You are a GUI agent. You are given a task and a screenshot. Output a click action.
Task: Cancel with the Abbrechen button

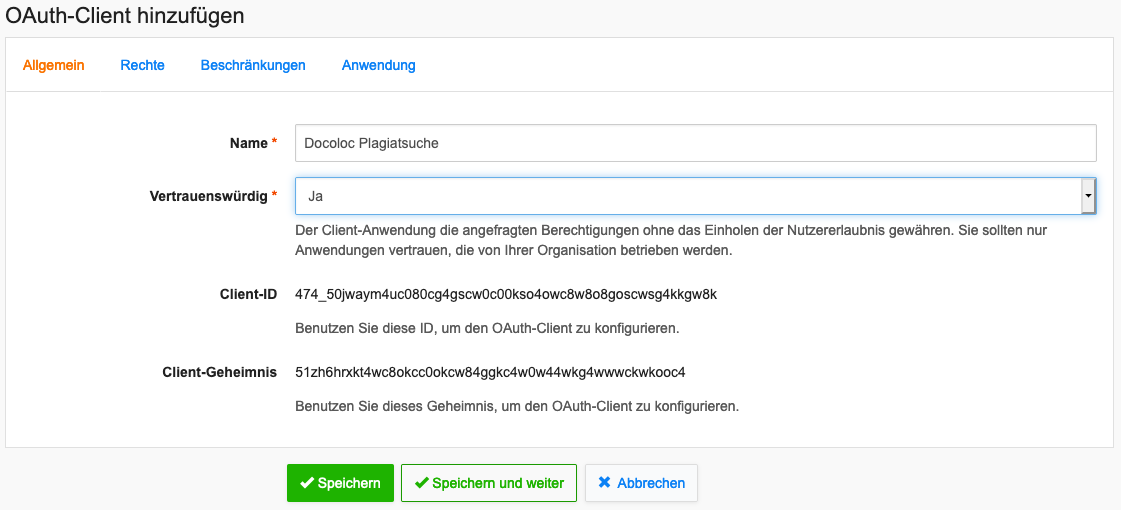(x=641, y=483)
